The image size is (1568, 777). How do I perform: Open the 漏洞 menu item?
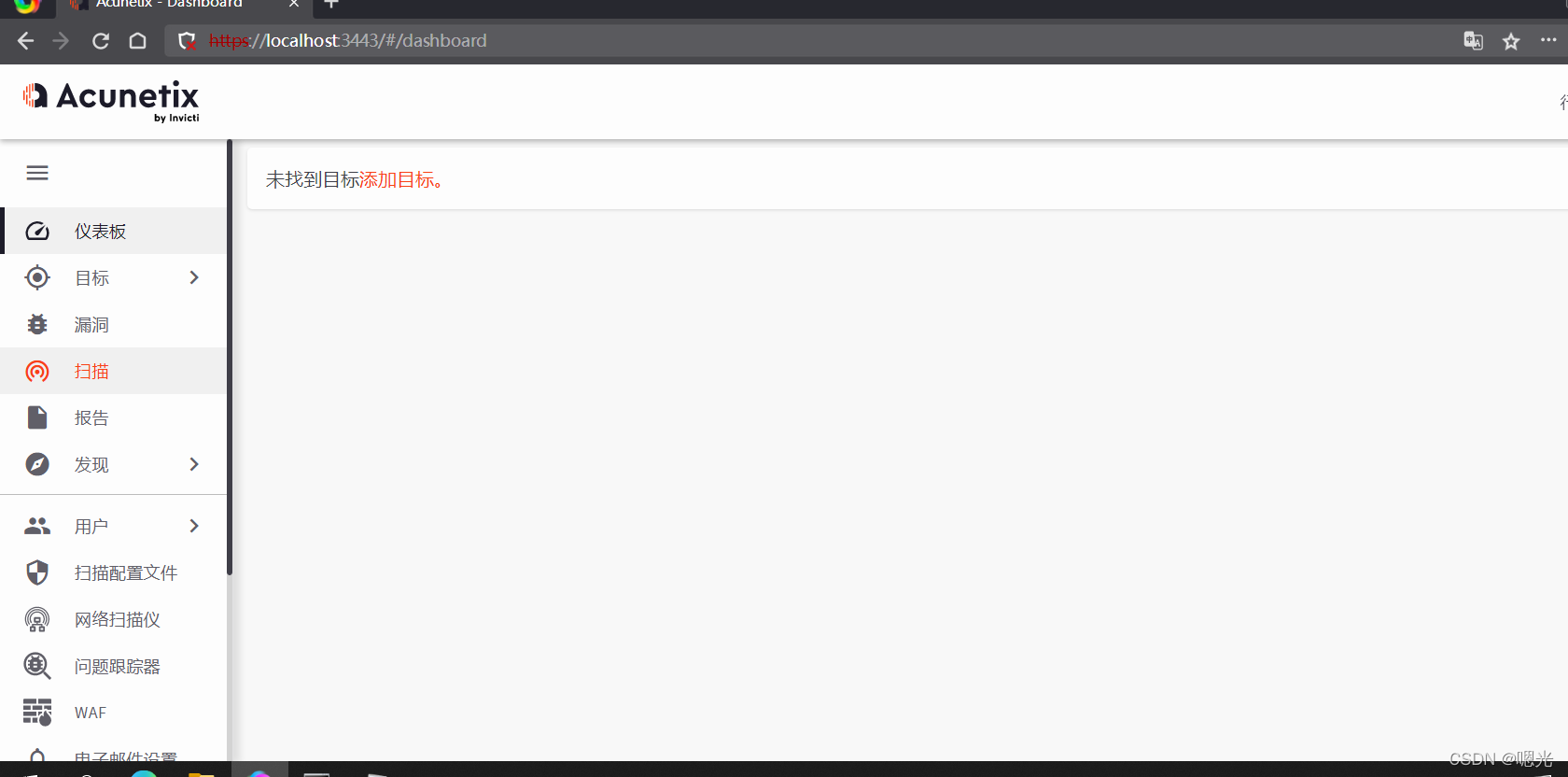pyautogui.click(x=114, y=324)
